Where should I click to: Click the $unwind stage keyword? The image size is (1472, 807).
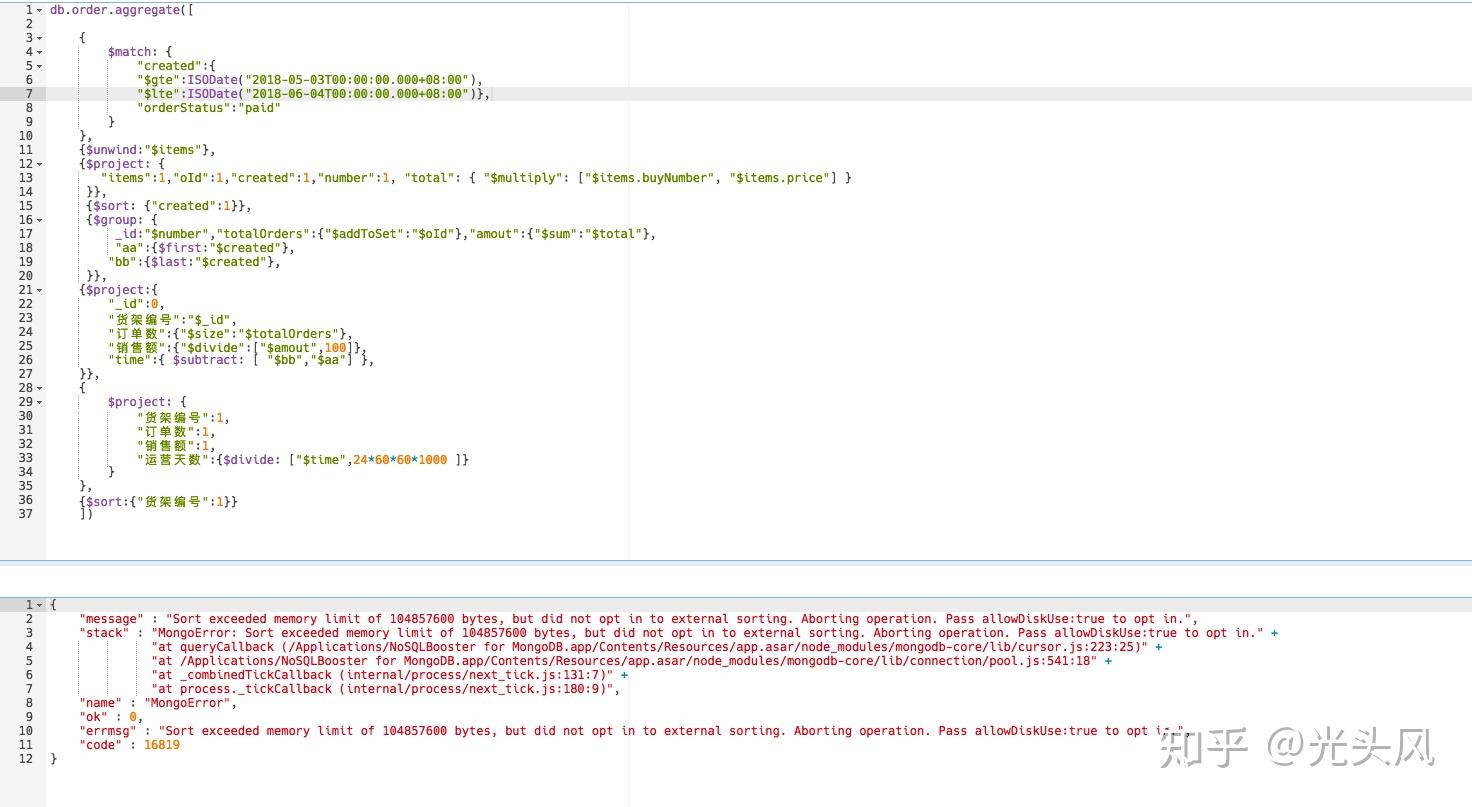click(x=112, y=150)
